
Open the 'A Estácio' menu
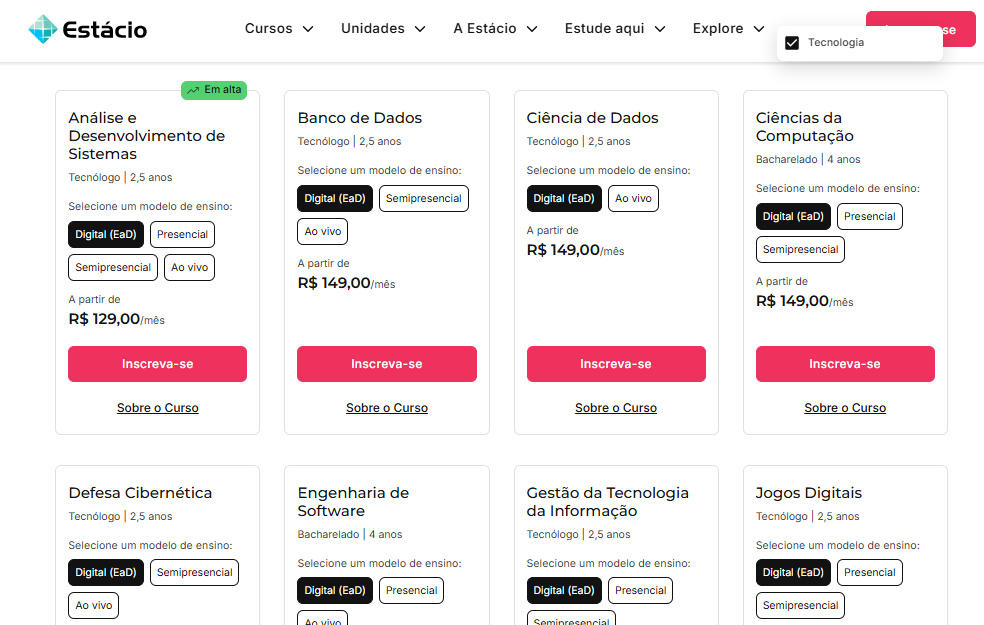(495, 29)
